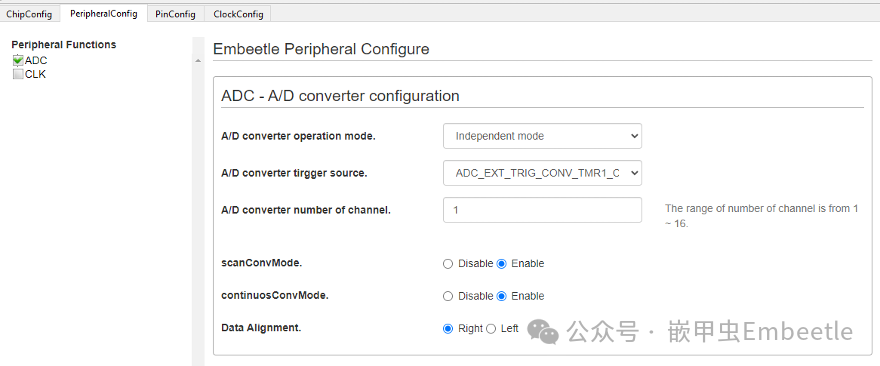Select Disable for continuosConvMode
The width and height of the screenshot is (880, 366).
(447, 296)
